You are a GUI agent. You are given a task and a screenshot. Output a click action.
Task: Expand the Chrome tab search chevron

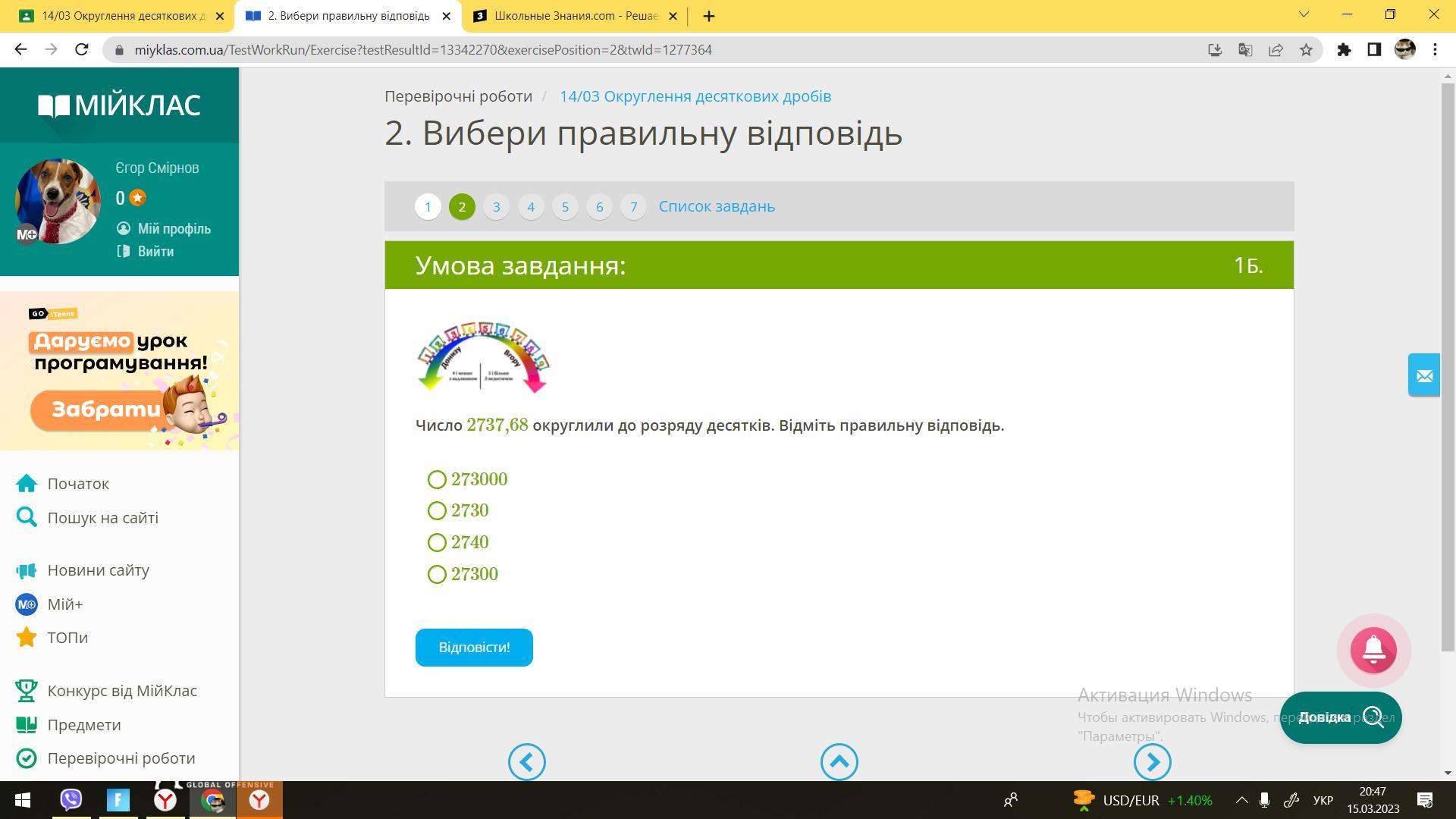[1304, 14]
